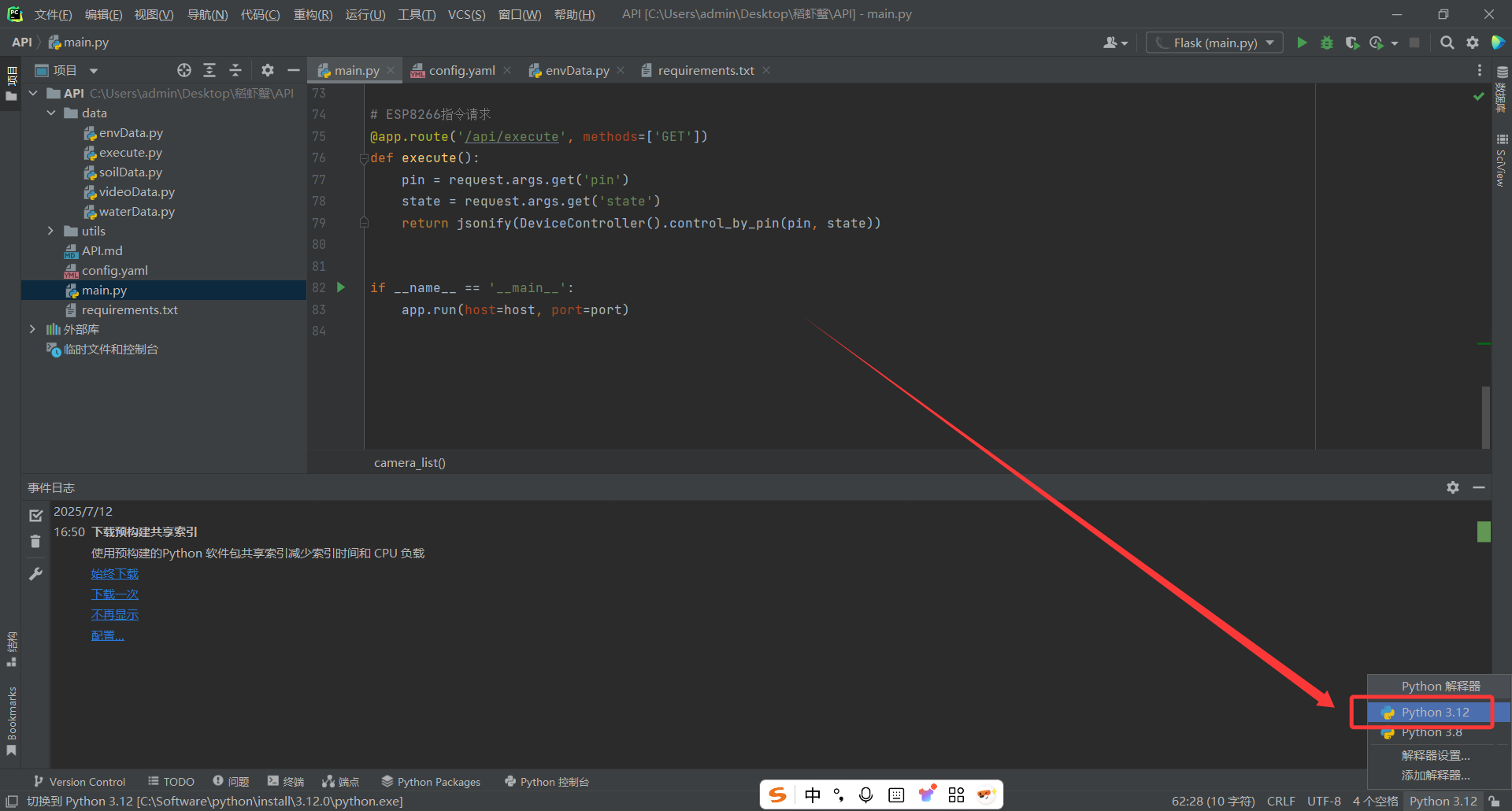The image size is (1512, 811).
Task: Open 重构(R) menu
Action: point(313,14)
